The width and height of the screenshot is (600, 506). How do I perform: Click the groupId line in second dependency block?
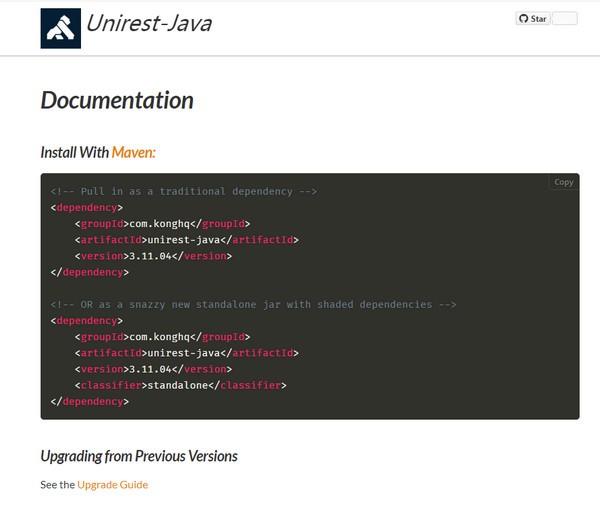pyautogui.click(x=161, y=337)
